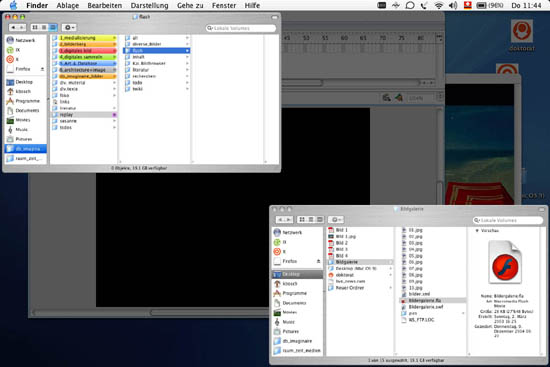Expand the literatur folder in second column
The width and height of the screenshot is (550, 367).
click(187, 70)
